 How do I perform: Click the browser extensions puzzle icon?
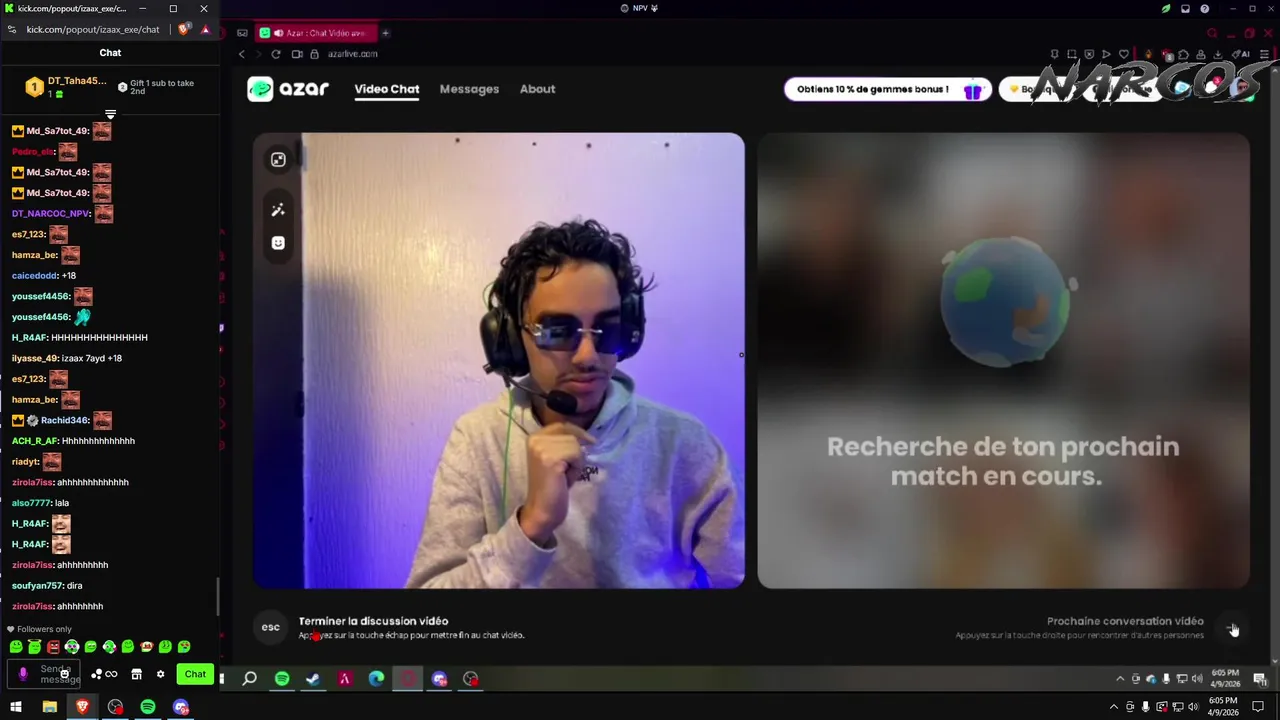(x=1183, y=54)
